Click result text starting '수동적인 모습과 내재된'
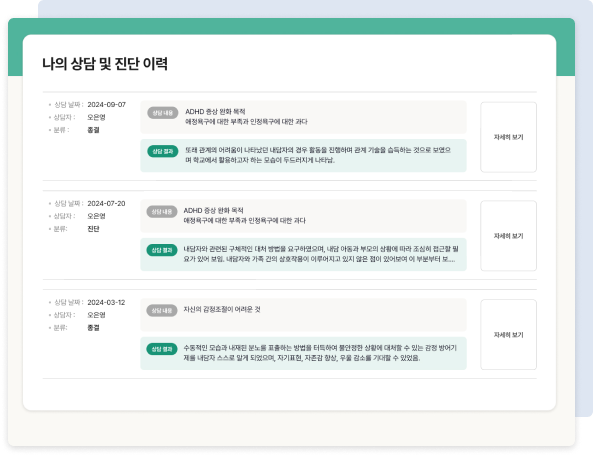Screen dimensions: 593x456 click(x=320, y=353)
